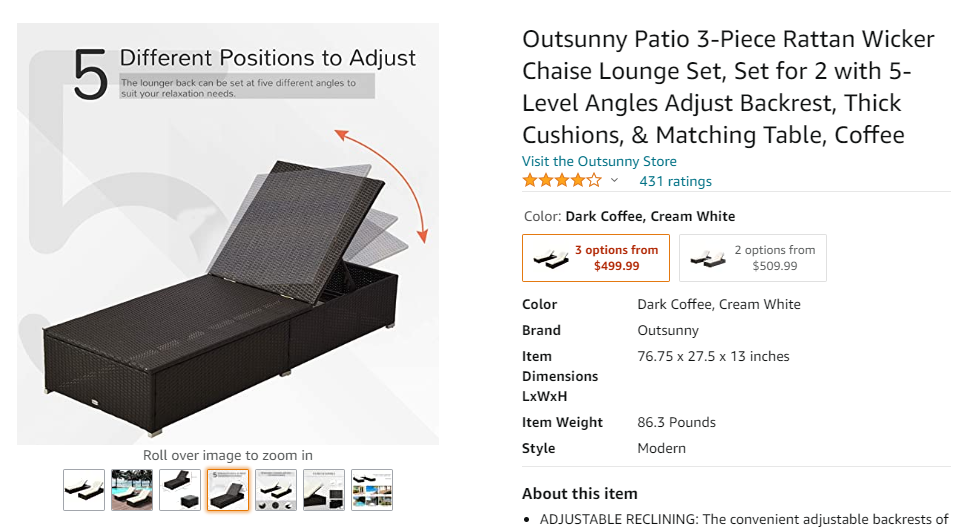Click the star rating icons
The width and height of the screenshot is (971, 531).
[x=562, y=181]
